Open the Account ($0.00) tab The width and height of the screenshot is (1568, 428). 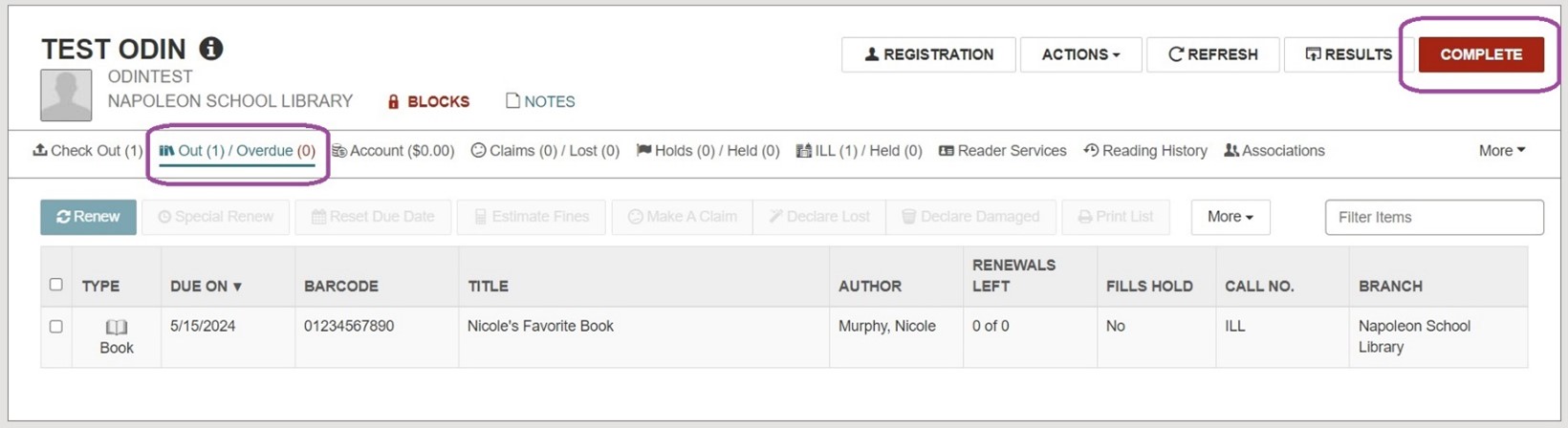click(x=393, y=151)
